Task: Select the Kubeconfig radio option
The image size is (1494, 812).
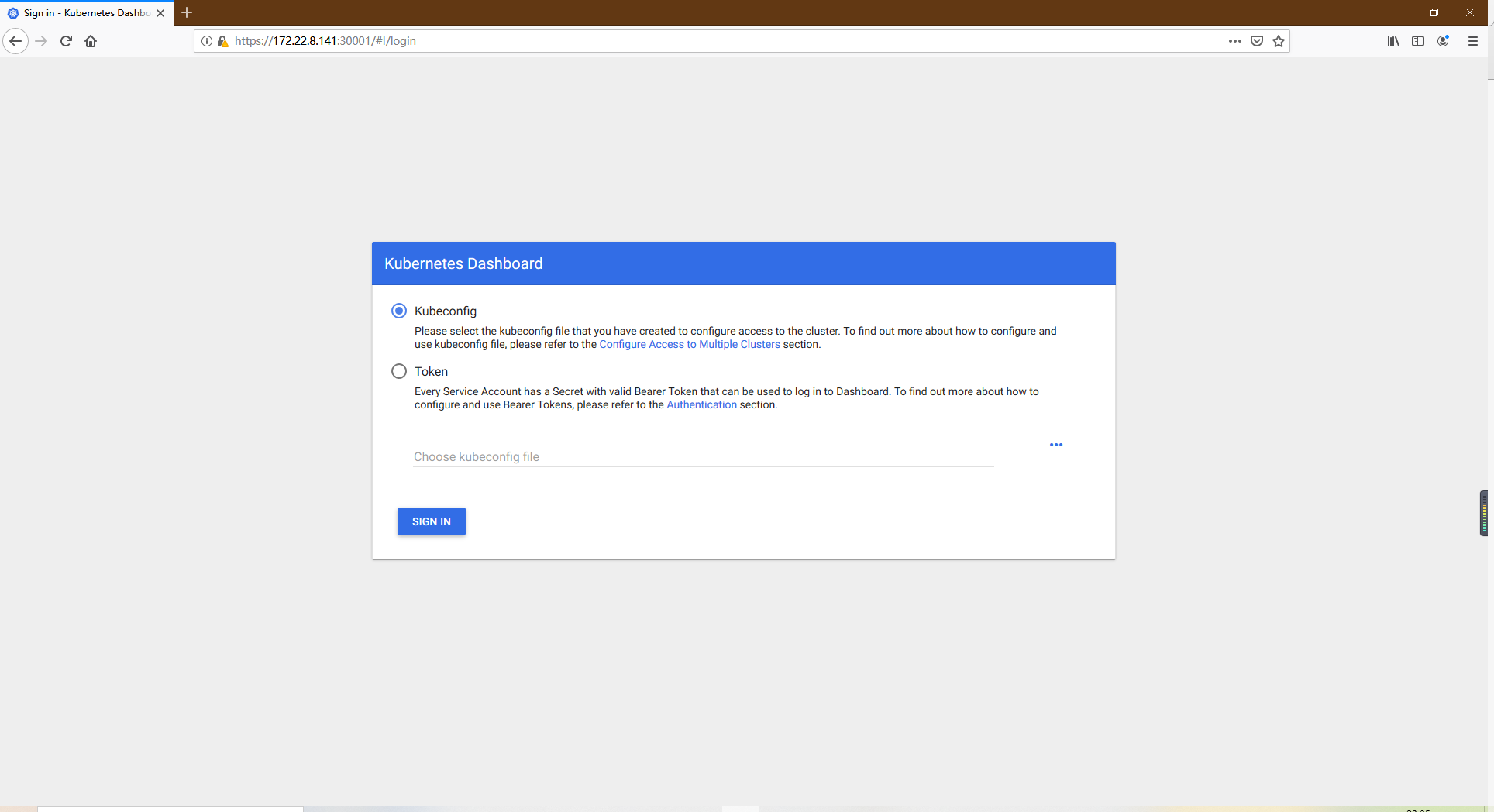Action: [x=399, y=311]
